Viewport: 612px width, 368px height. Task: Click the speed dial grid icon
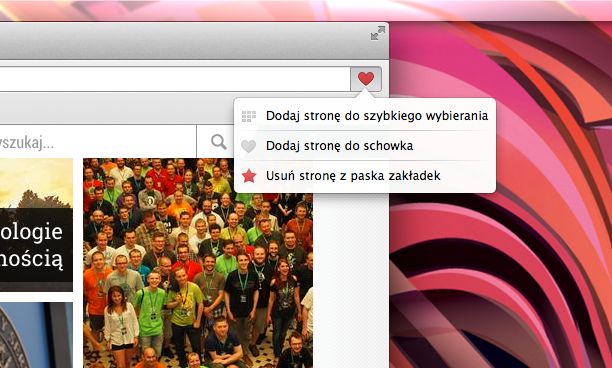pos(249,116)
